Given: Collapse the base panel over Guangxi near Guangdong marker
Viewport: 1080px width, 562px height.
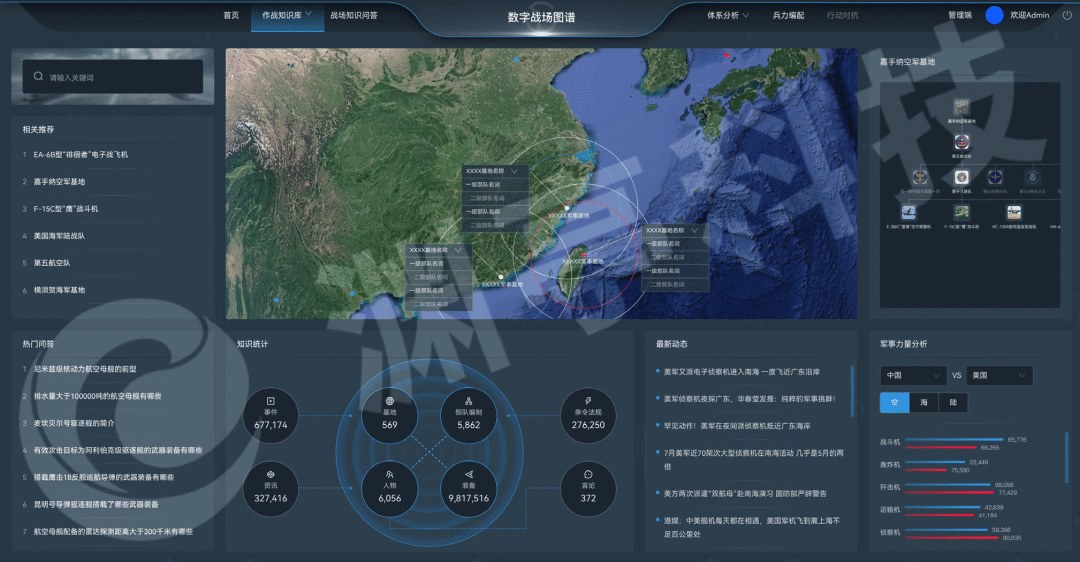Looking at the screenshot, I should [458, 250].
